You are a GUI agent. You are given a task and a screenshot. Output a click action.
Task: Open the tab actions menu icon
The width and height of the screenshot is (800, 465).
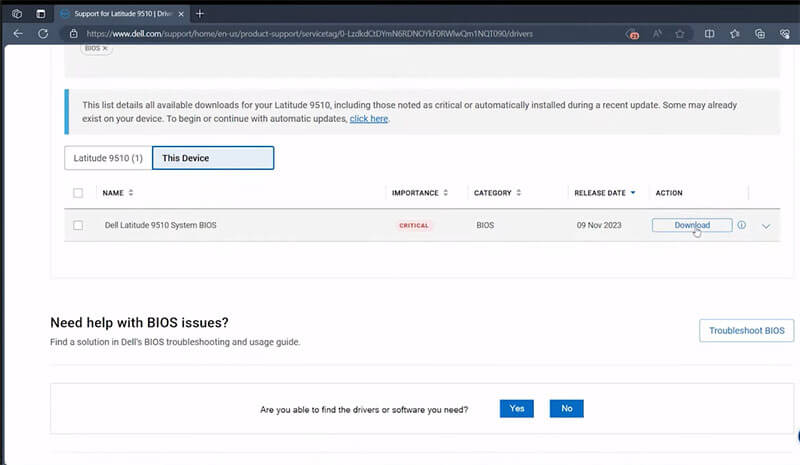[x=41, y=14]
